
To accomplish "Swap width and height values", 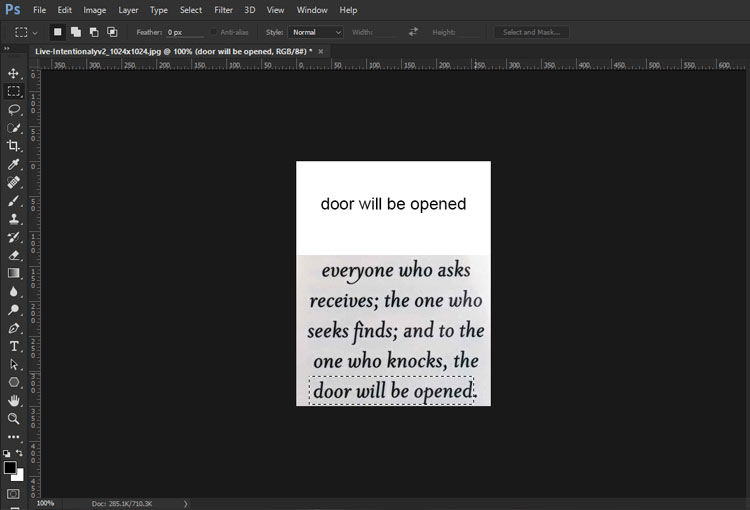I will [x=413, y=32].
